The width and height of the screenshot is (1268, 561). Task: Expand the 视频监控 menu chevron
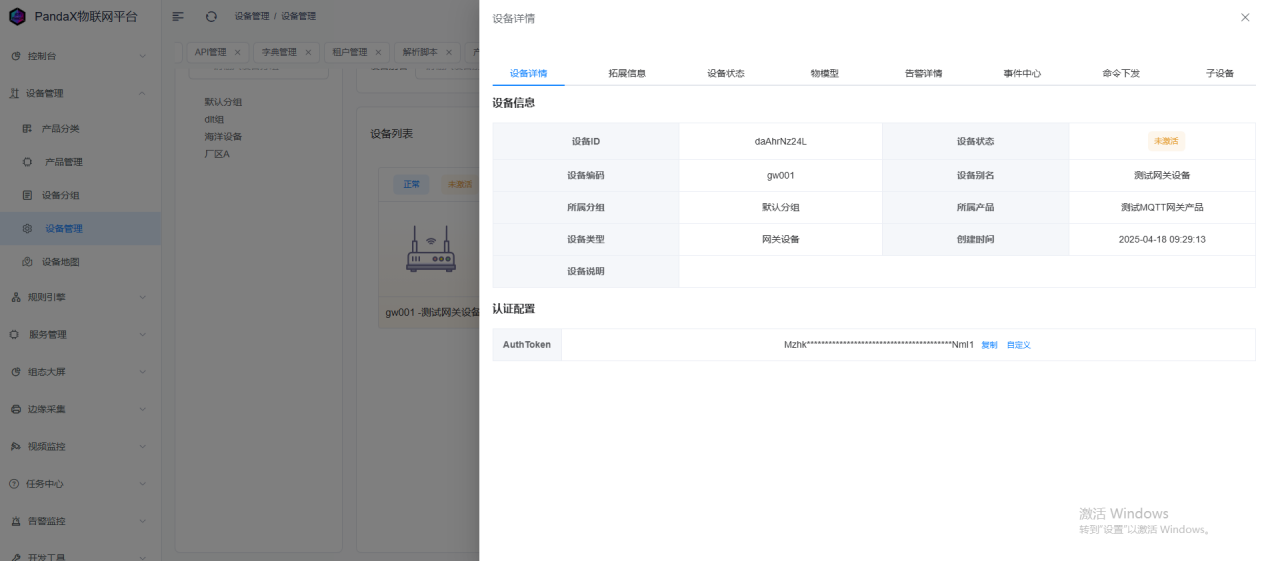[142, 446]
